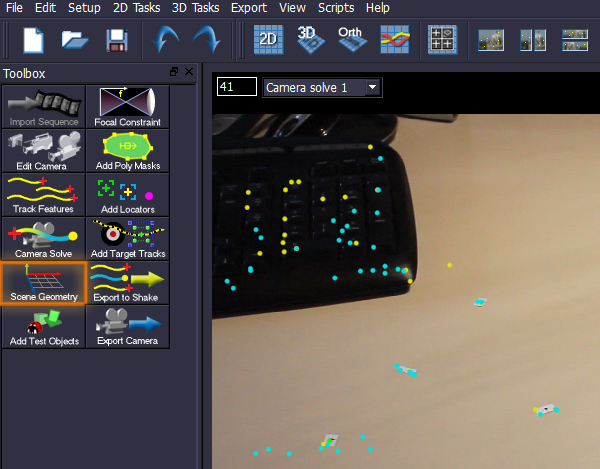Open the View menu

pyautogui.click(x=292, y=8)
